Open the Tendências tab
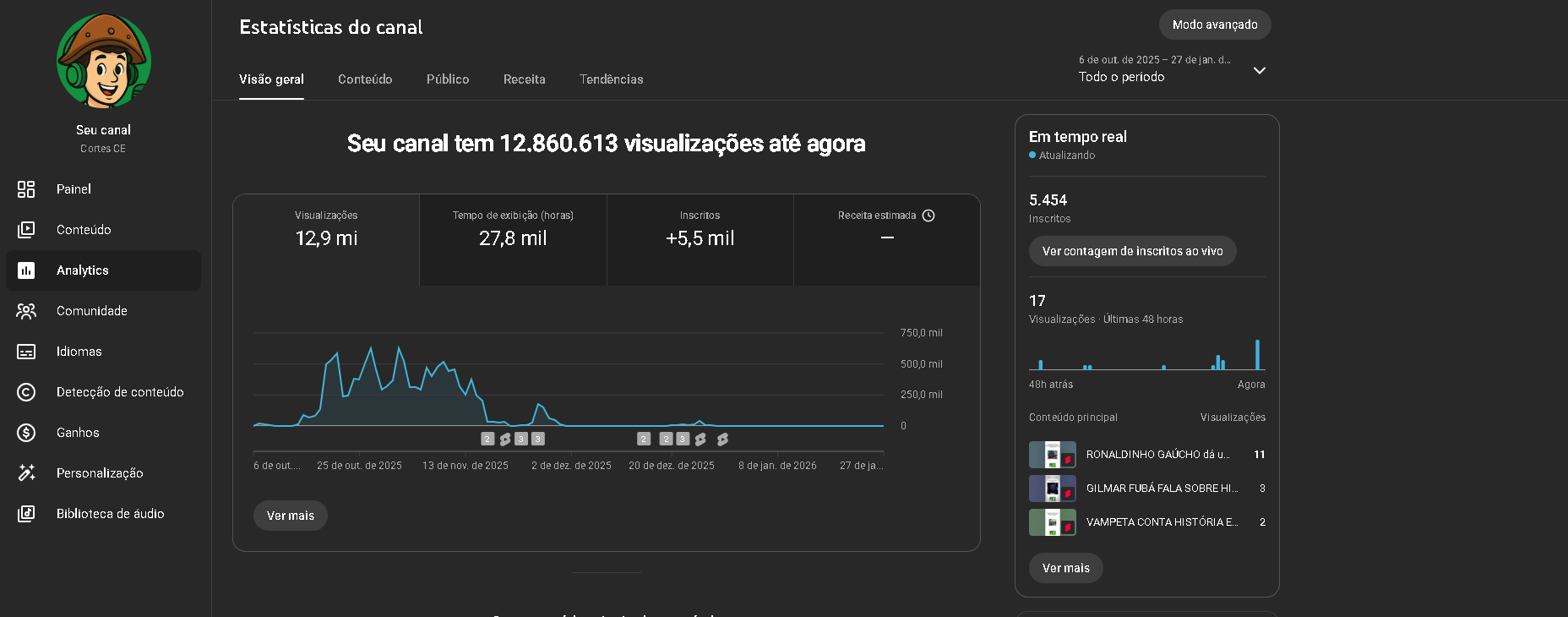This screenshot has height=617, width=1568. click(x=611, y=79)
